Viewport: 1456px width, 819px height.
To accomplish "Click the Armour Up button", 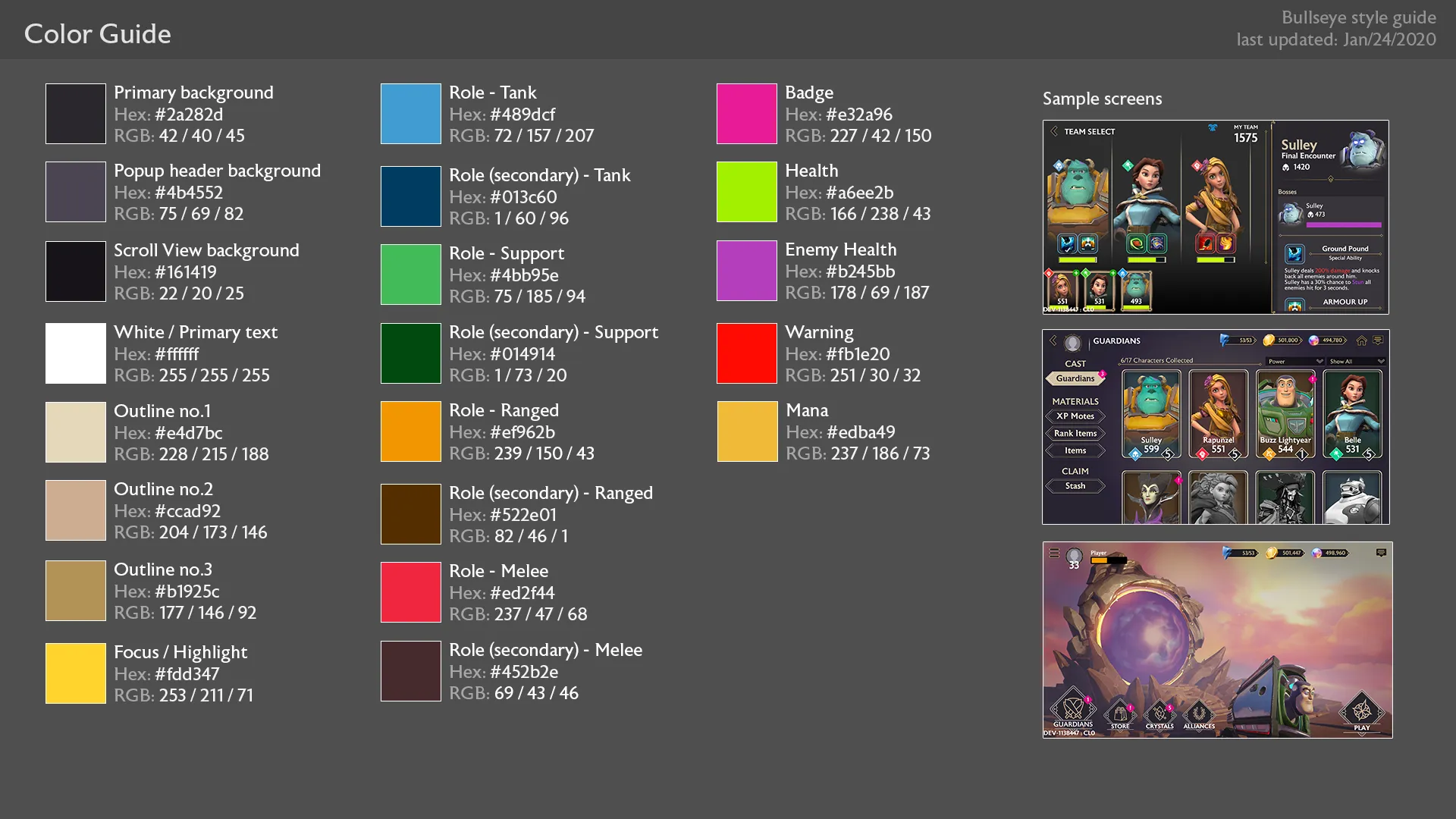I will click(1345, 302).
